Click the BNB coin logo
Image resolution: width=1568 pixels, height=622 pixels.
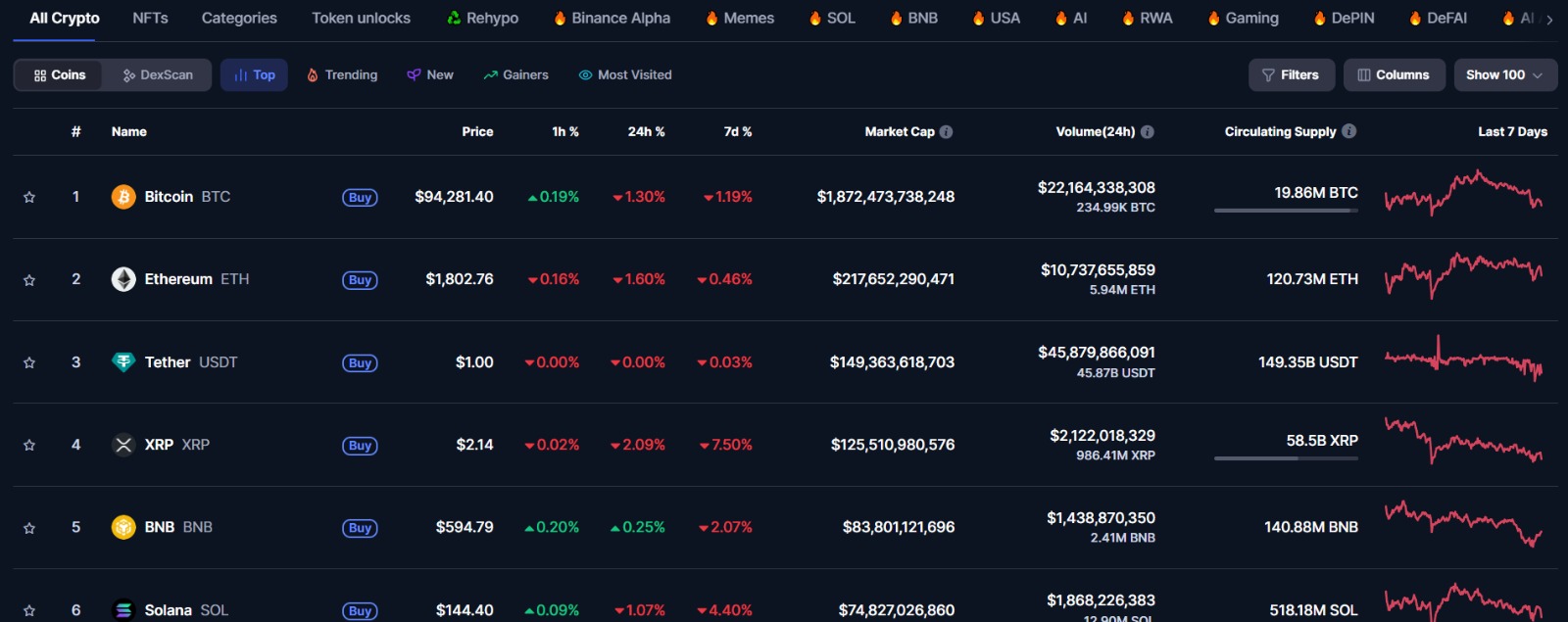click(x=123, y=527)
